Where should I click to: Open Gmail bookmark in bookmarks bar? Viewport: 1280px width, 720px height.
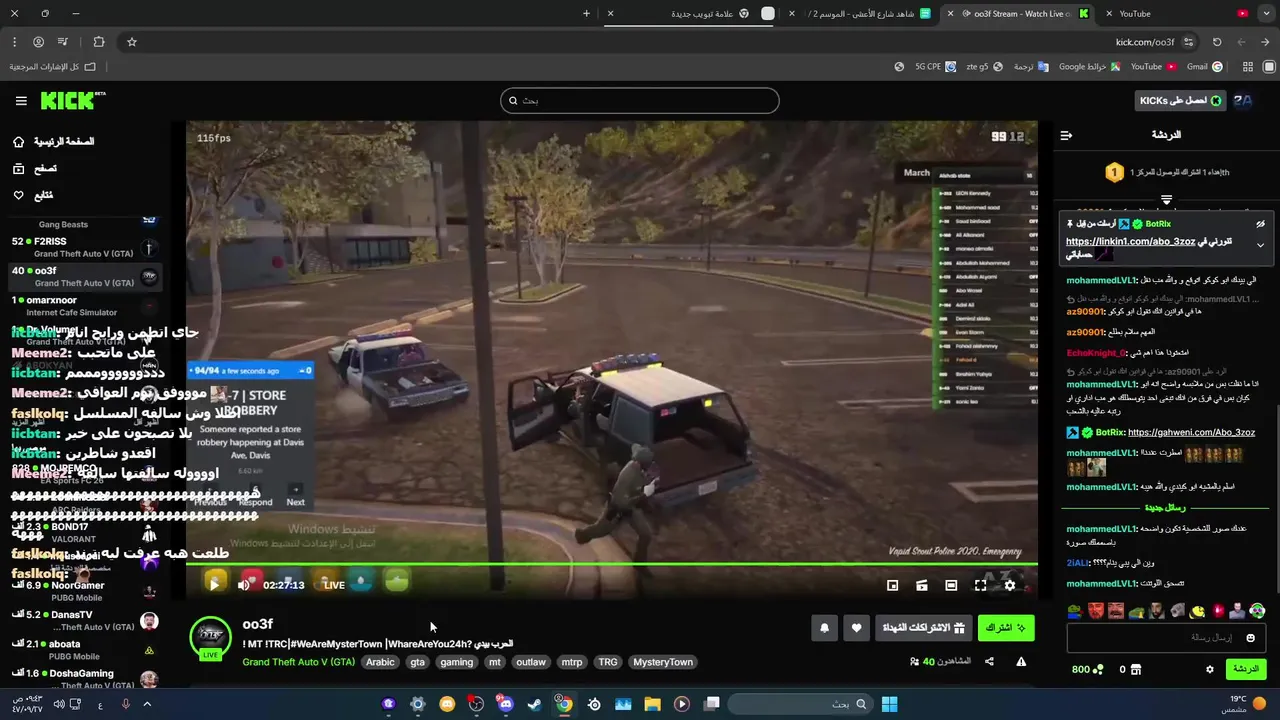point(1204,67)
